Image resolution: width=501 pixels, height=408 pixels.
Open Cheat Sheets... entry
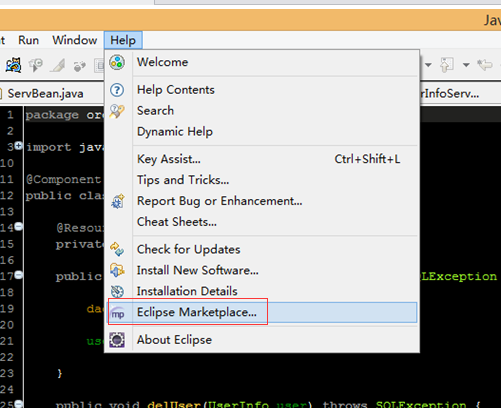pyautogui.click(x=262, y=222)
